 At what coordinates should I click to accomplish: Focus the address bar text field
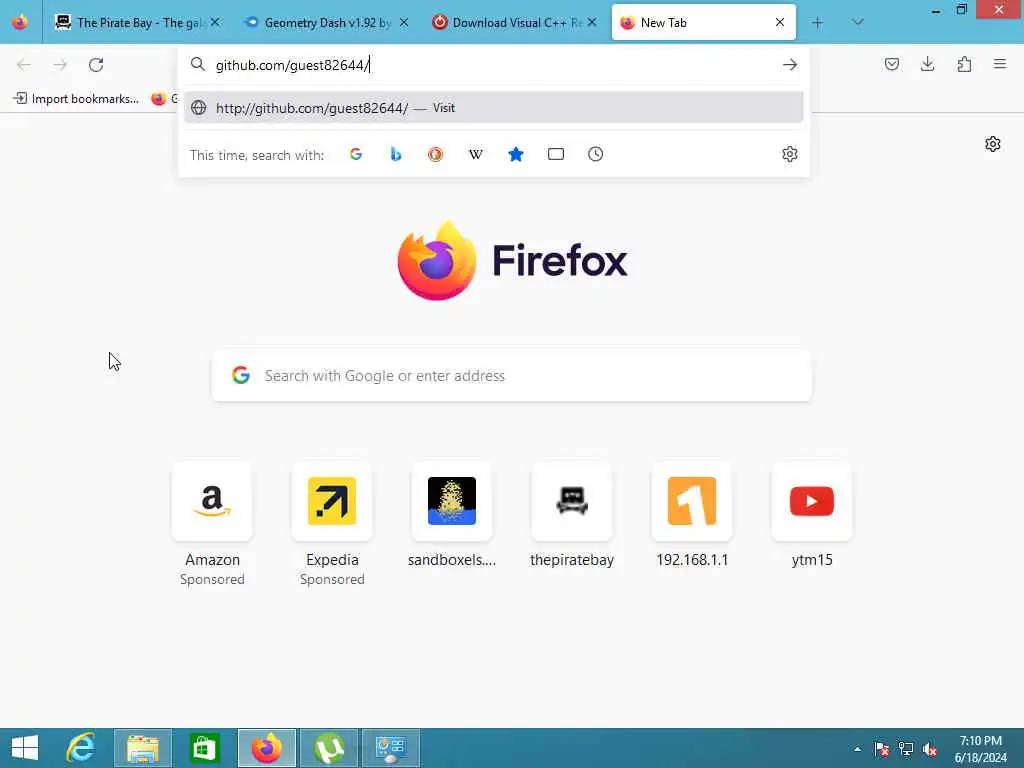[x=494, y=65]
